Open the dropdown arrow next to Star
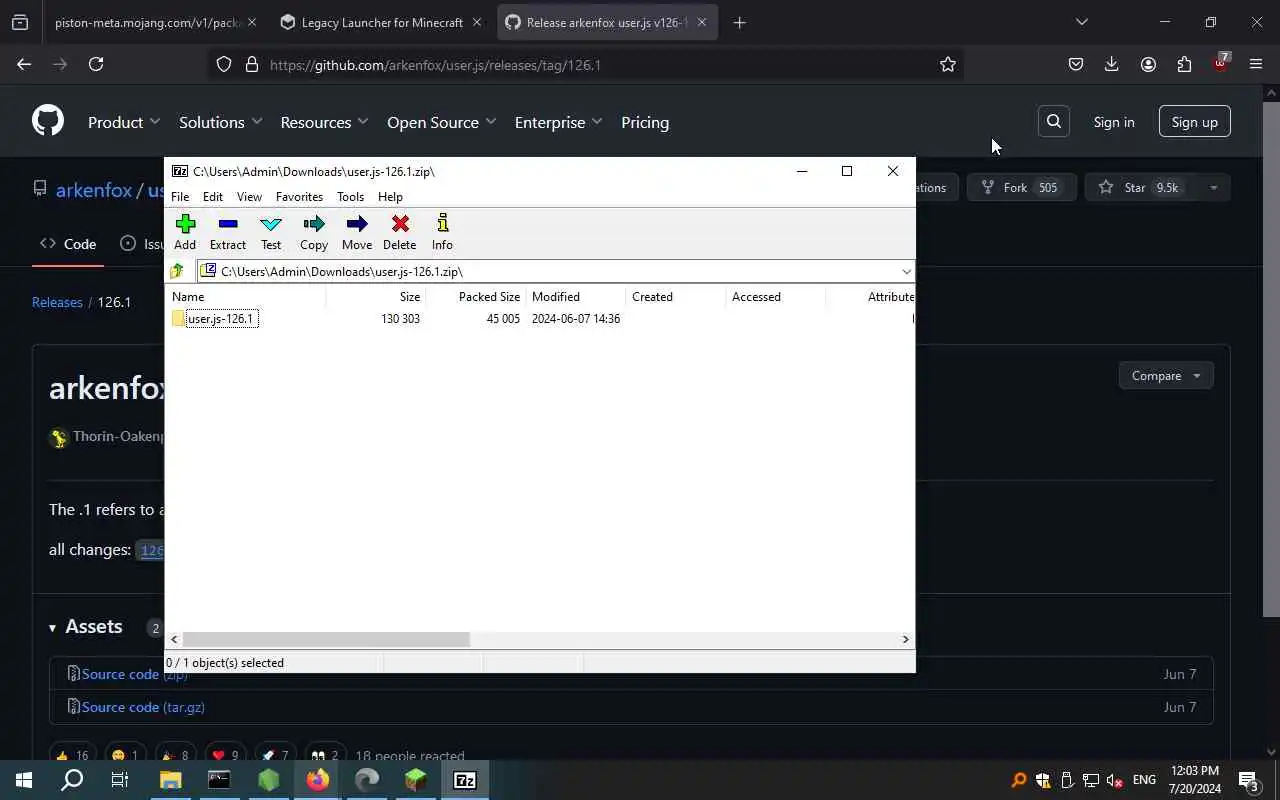 coord(1213,187)
